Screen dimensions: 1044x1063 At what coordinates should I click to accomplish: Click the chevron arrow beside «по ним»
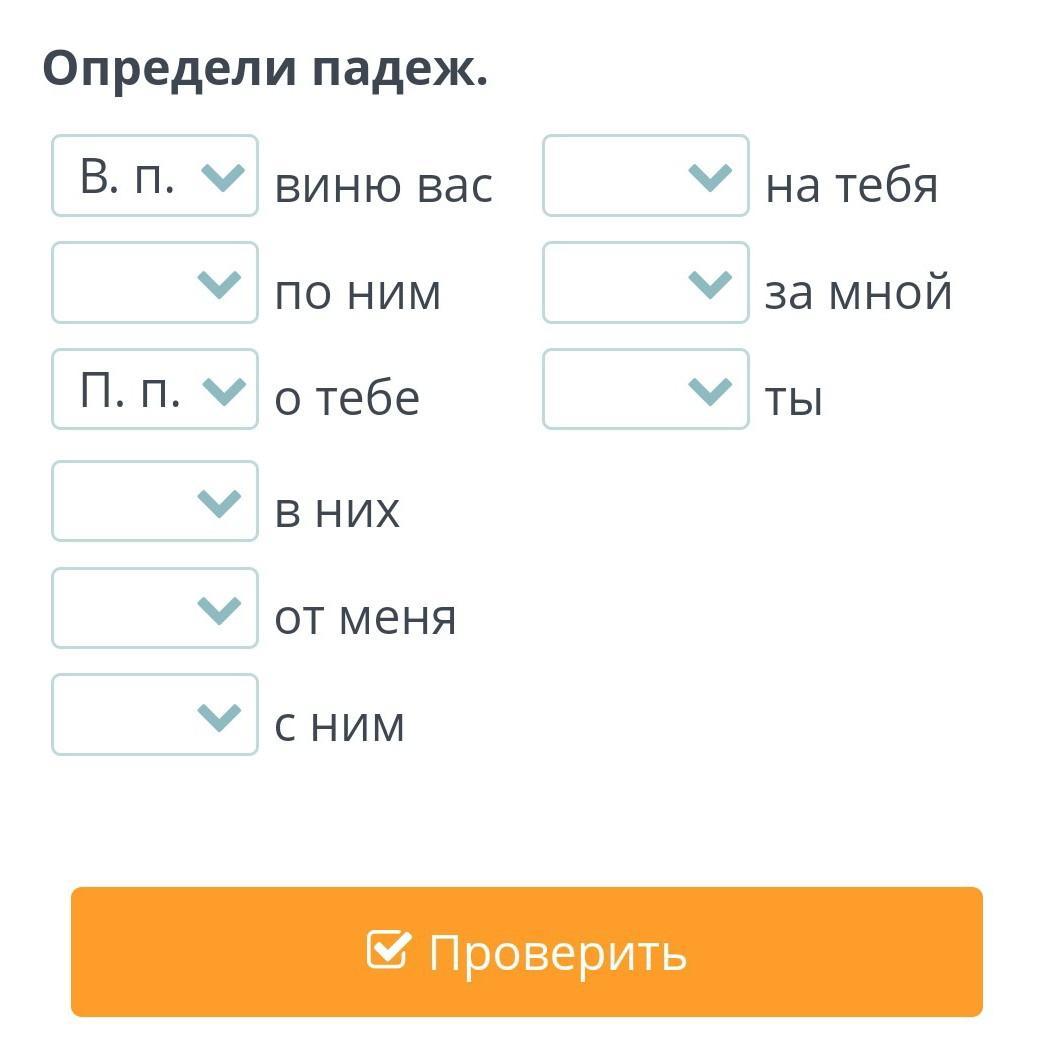point(220,285)
